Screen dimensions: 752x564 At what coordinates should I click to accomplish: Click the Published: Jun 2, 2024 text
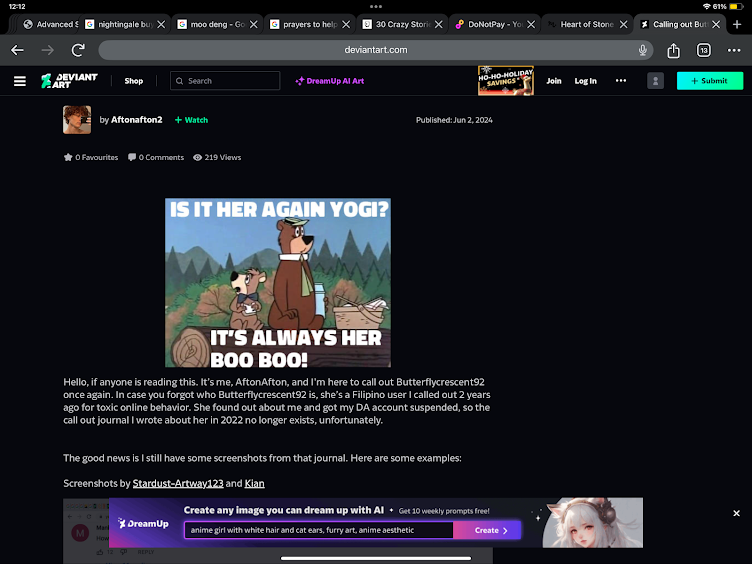click(454, 120)
